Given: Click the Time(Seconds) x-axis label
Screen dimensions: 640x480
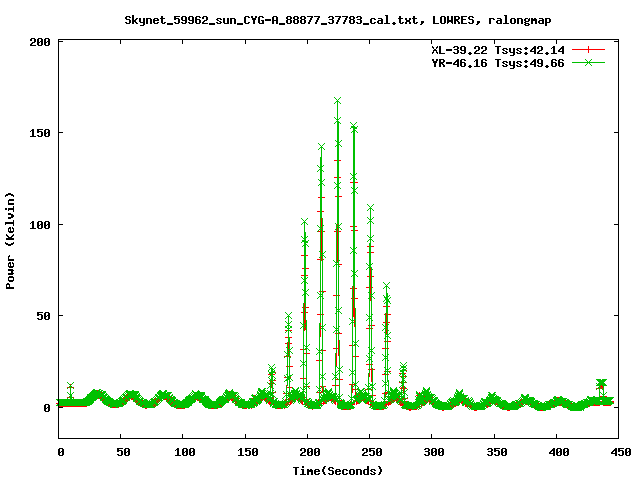Looking at the screenshot, I should pos(338,471).
